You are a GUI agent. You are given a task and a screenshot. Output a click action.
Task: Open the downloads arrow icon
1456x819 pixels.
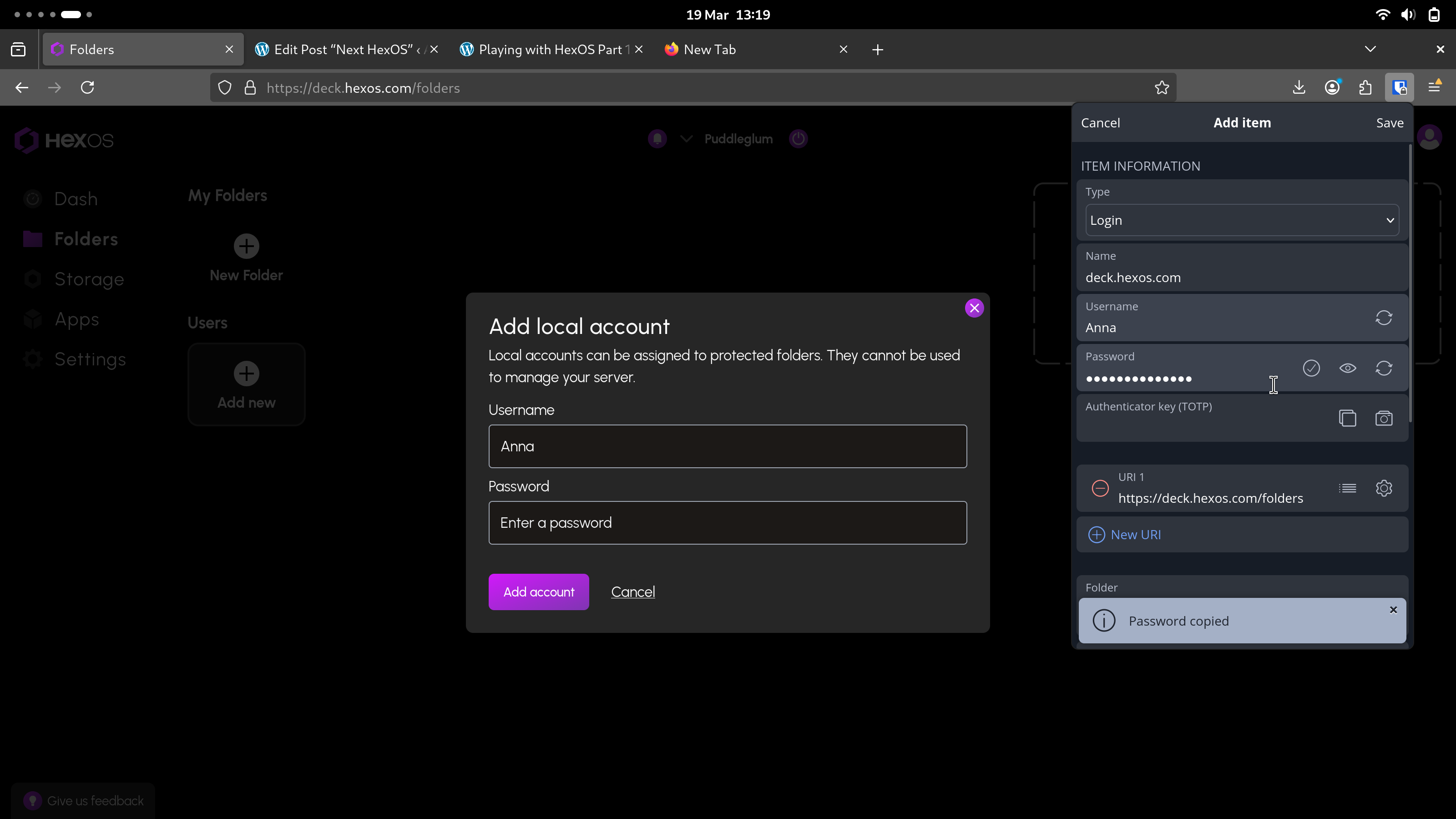point(1299,88)
